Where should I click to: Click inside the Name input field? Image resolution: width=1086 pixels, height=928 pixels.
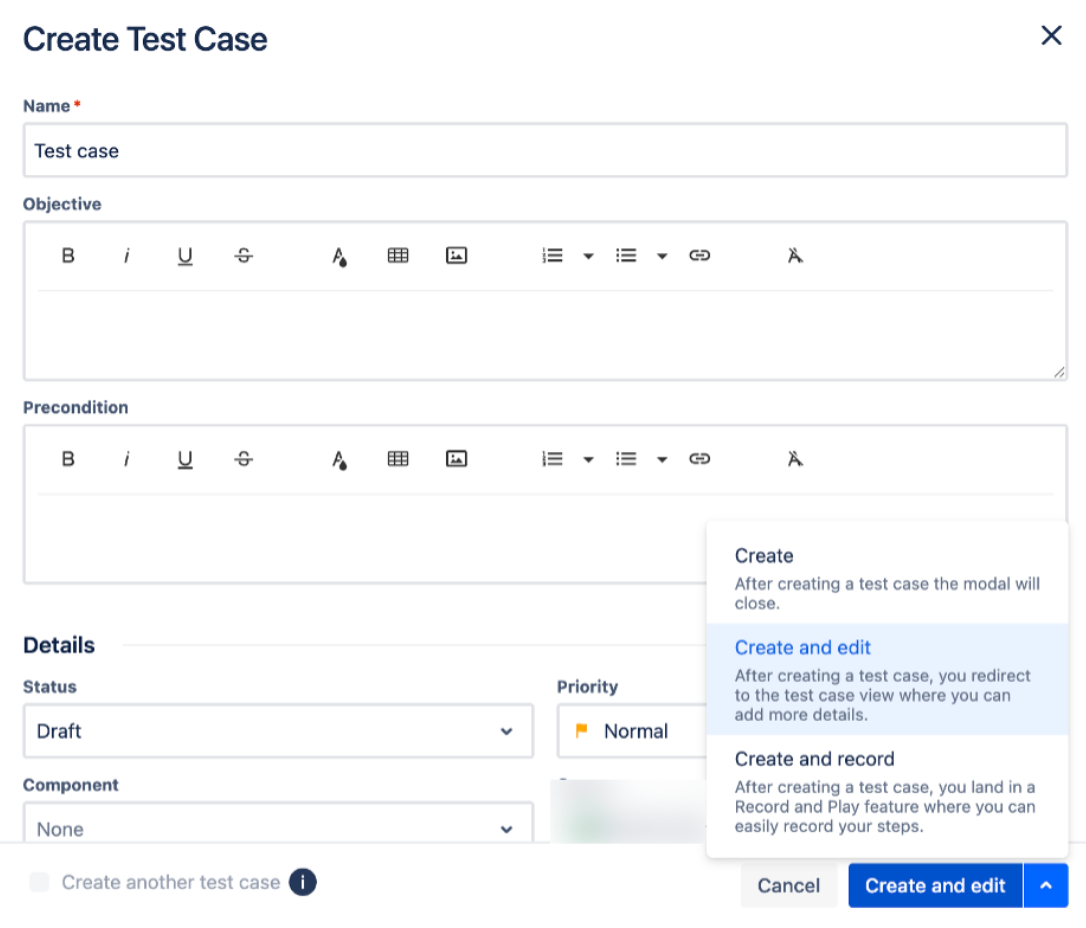coord(545,151)
